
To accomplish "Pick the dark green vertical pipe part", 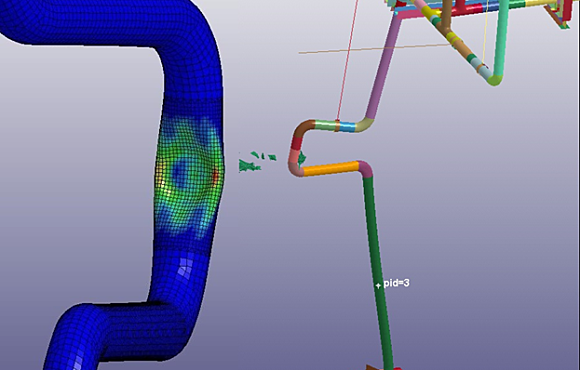I will click(x=378, y=272).
